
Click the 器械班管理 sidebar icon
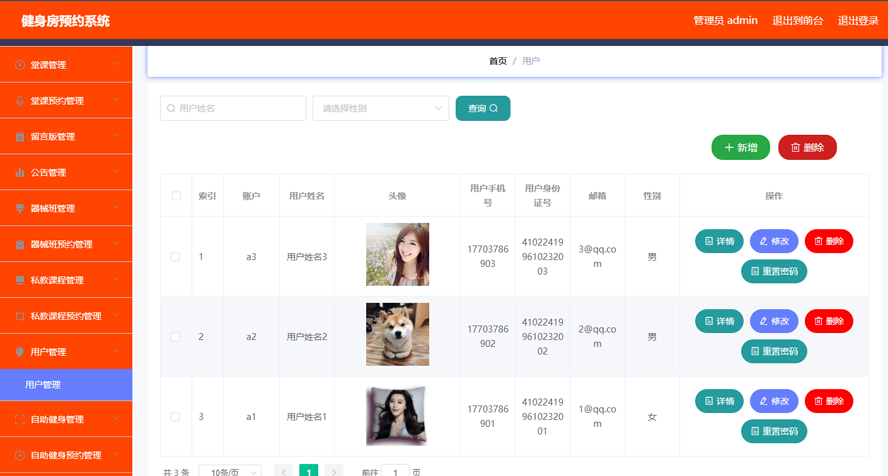click(20, 208)
